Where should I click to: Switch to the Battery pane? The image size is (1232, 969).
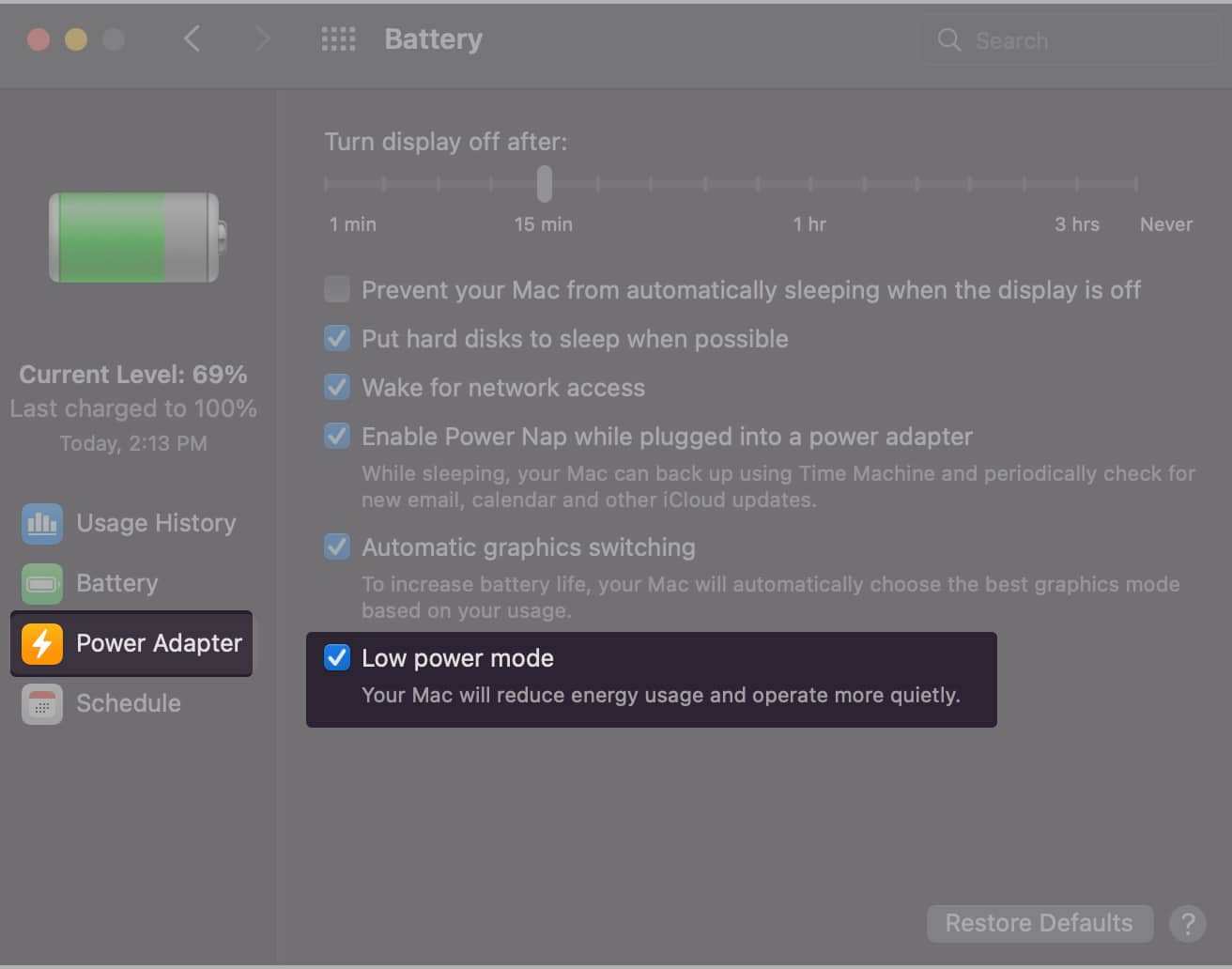tap(116, 583)
